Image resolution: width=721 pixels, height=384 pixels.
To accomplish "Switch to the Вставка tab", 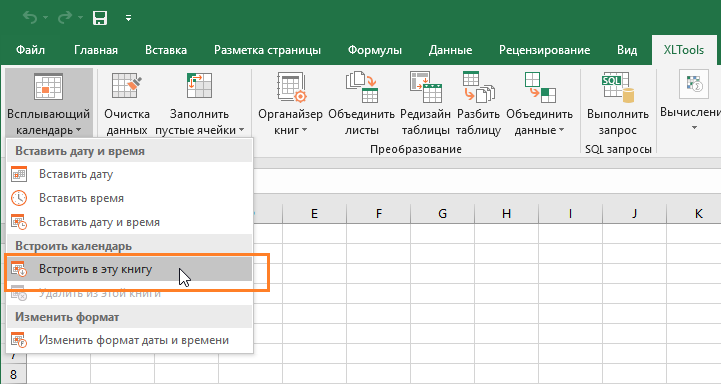I will 166,50.
